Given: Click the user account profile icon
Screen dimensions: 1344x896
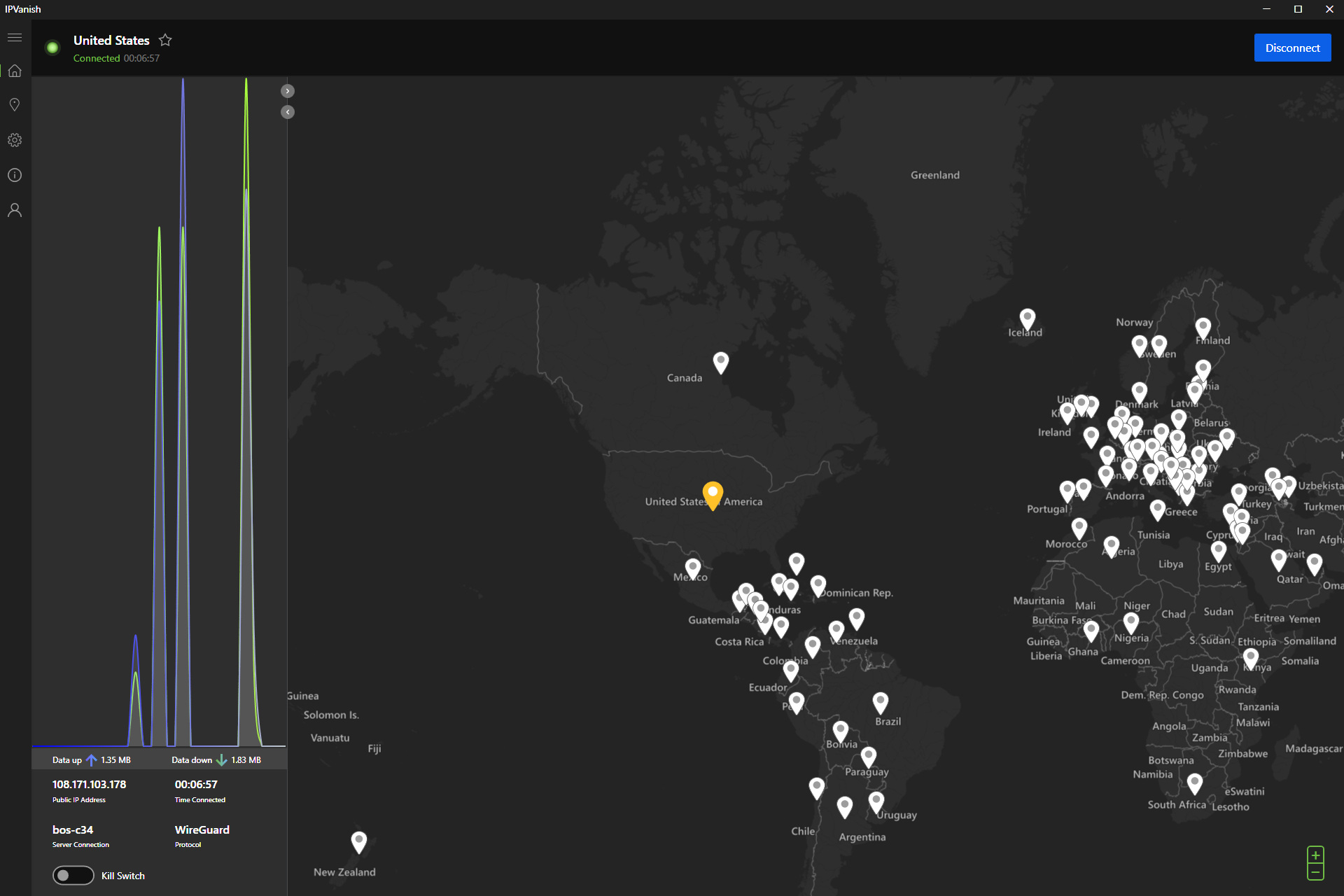Looking at the screenshot, I should click(x=14, y=210).
